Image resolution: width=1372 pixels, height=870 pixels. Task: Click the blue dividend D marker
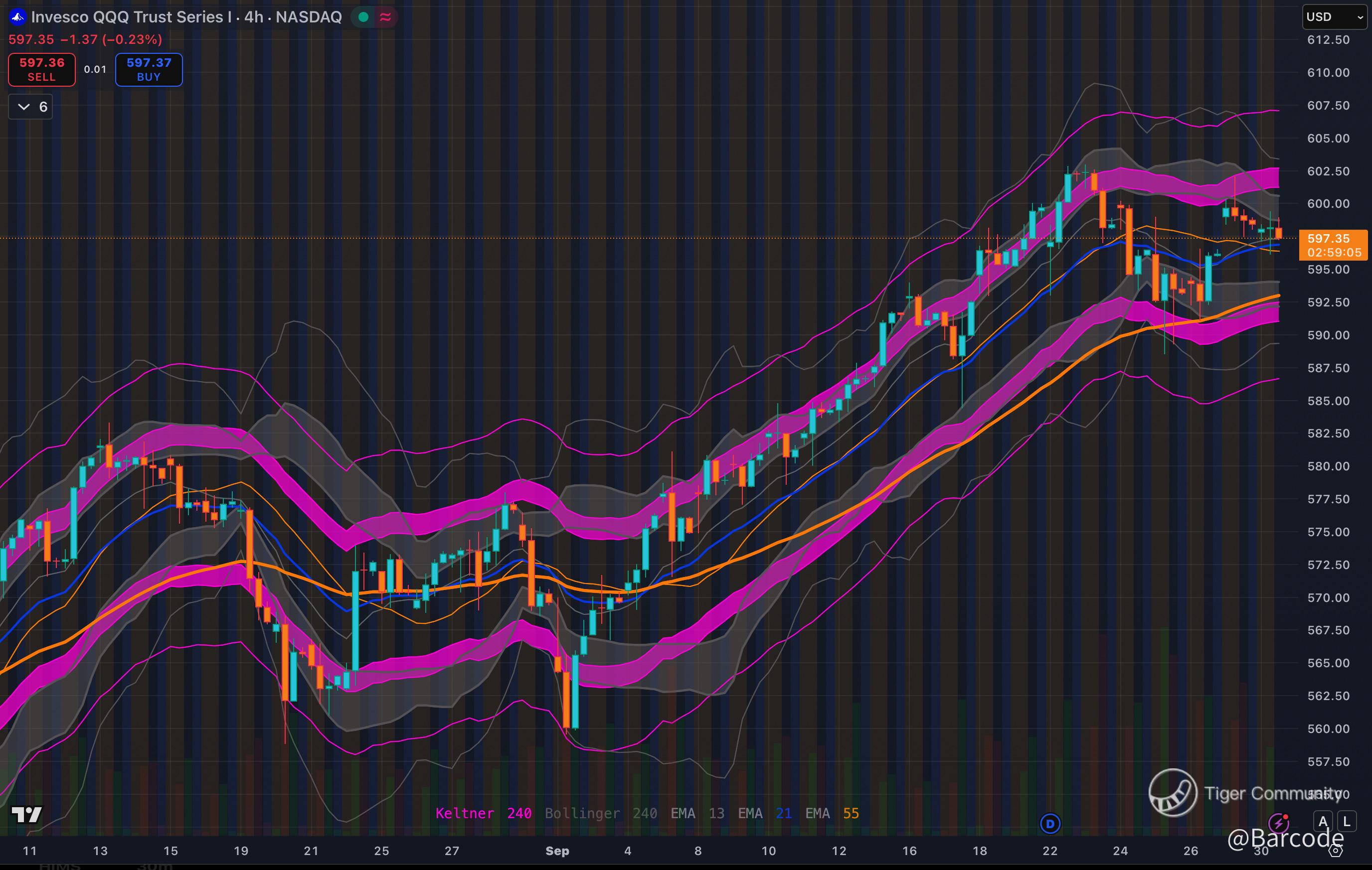[1050, 823]
